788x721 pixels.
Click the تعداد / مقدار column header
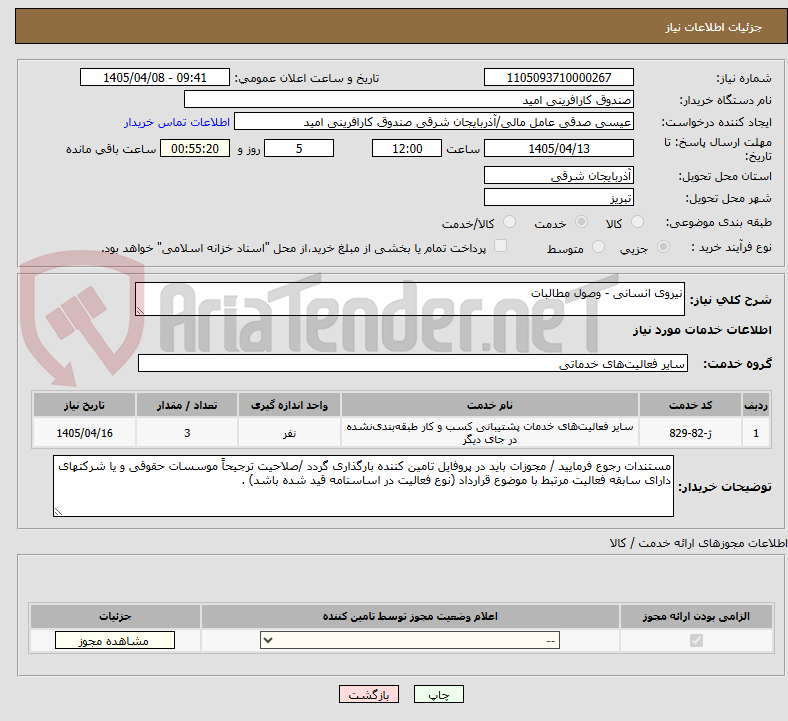pos(186,405)
